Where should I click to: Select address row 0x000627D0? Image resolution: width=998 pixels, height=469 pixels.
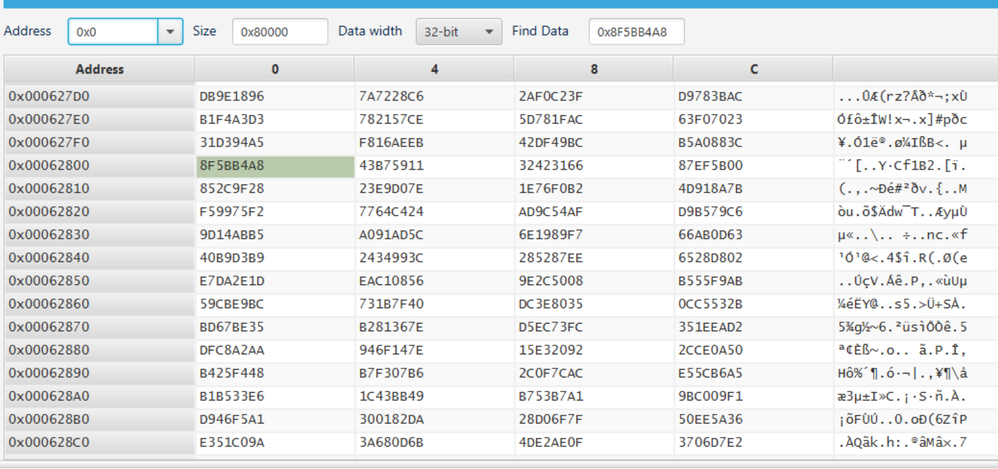(x=100, y=97)
